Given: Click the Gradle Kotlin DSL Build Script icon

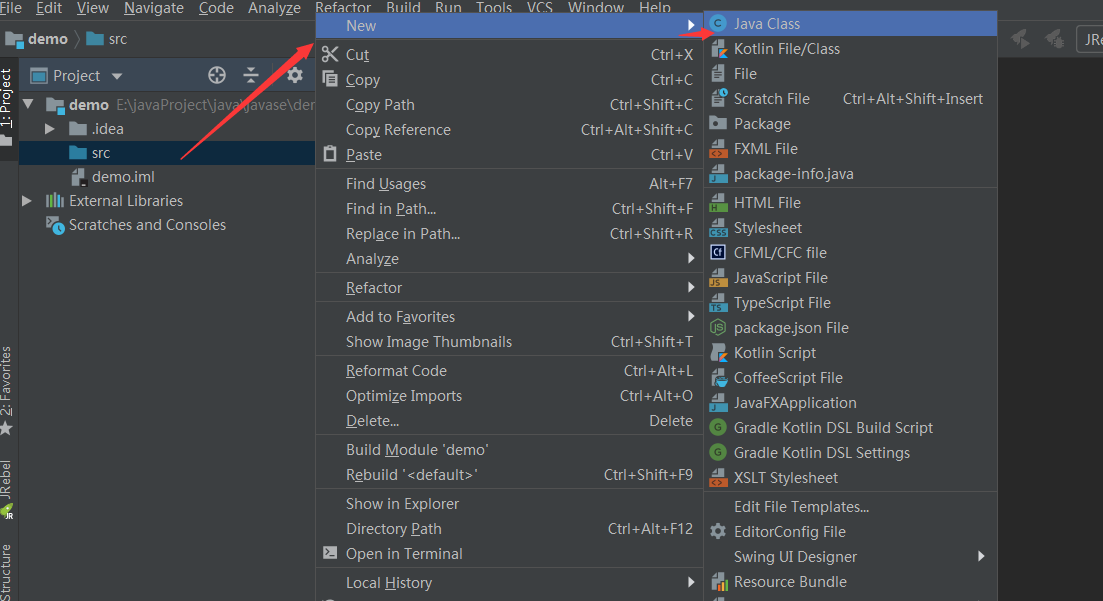Looking at the screenshot, I should coord(718,428).
